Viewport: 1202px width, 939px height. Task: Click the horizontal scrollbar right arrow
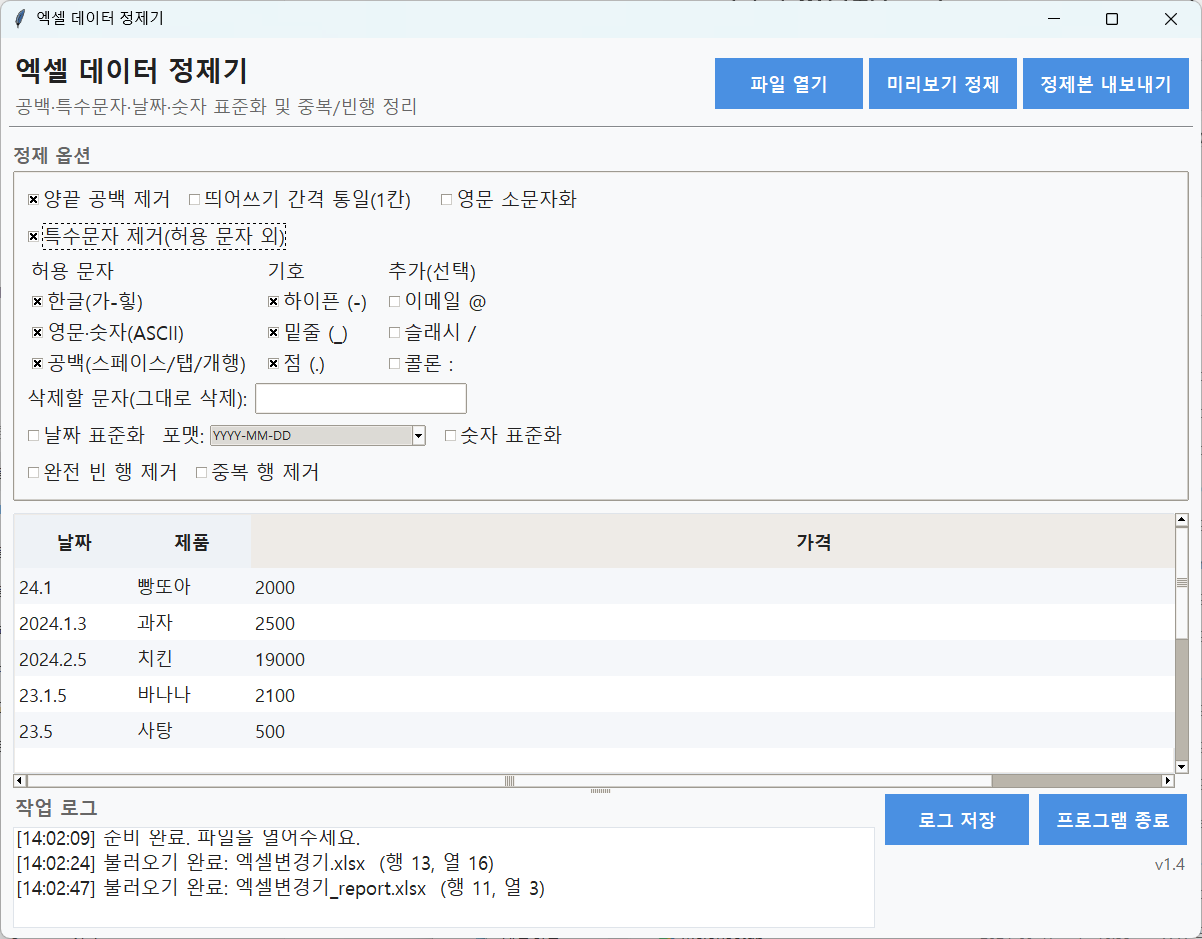click(x=1167, y=780)
